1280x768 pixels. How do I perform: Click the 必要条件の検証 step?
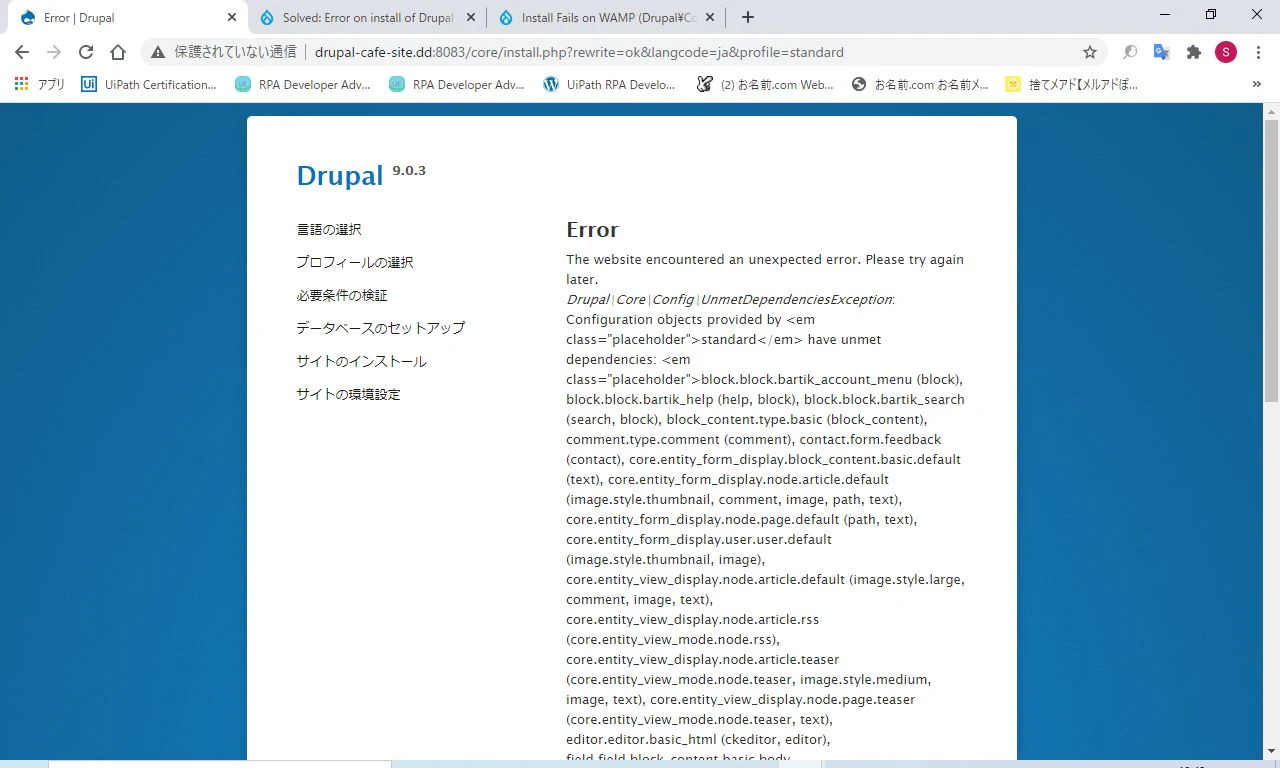(342, 295)
